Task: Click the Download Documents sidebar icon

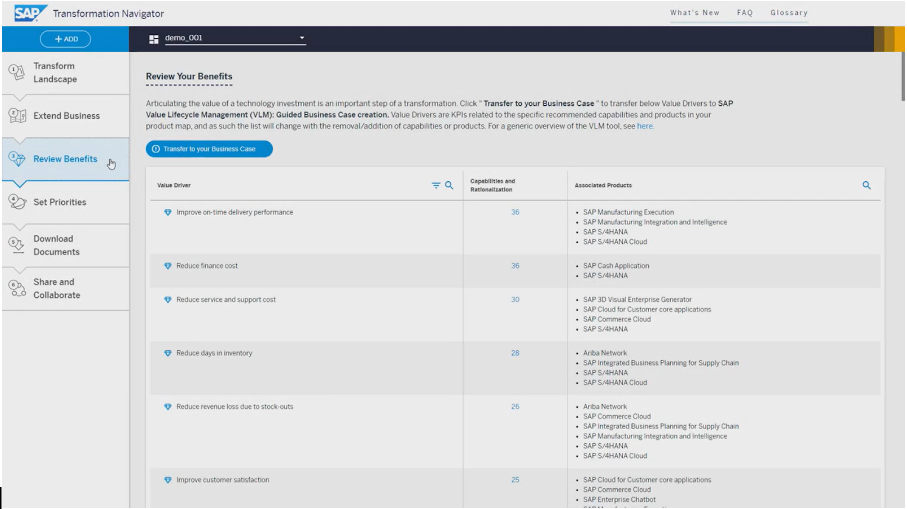Action: pos(16,245)
